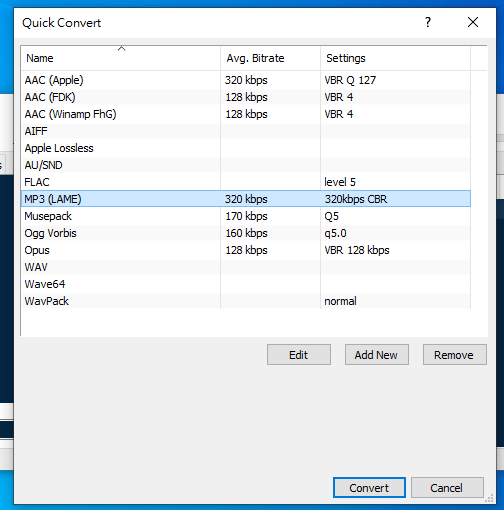Image resolution: width=504 pixels, height=510 pixels.
Task: Select the WavPack preset
Action: [246, 301]
